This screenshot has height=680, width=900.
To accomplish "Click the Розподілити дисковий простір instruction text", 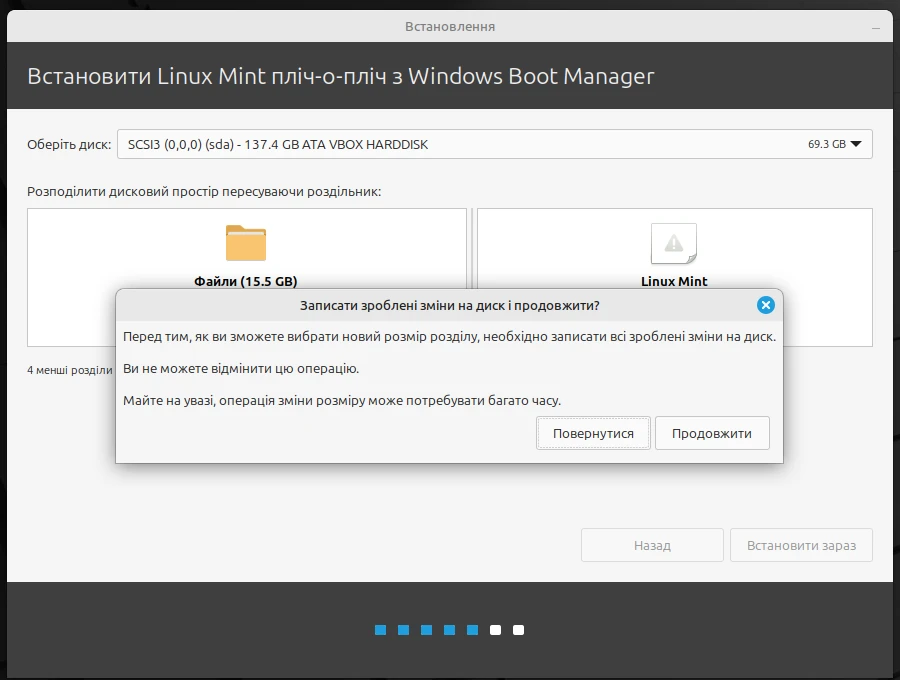I will (204, 192).
